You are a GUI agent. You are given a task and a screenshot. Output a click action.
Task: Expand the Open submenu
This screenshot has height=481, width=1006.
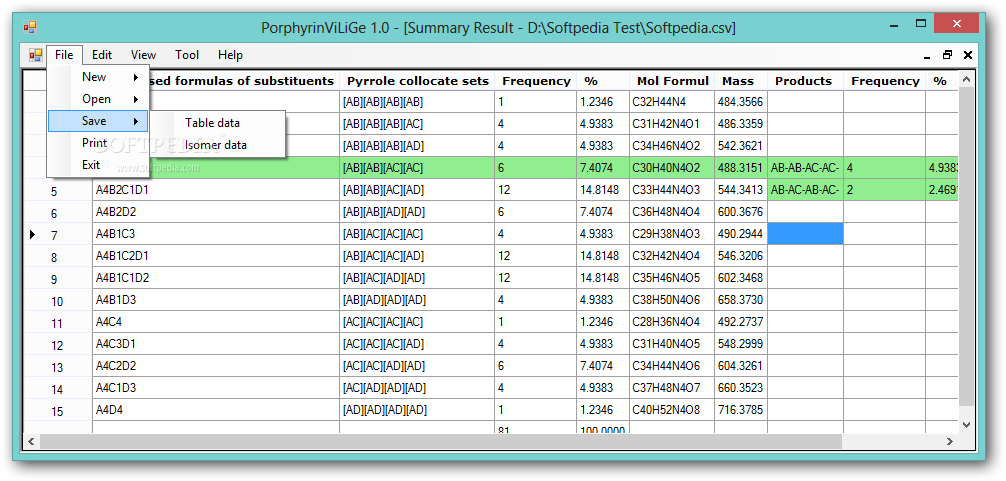coord(98,99)
